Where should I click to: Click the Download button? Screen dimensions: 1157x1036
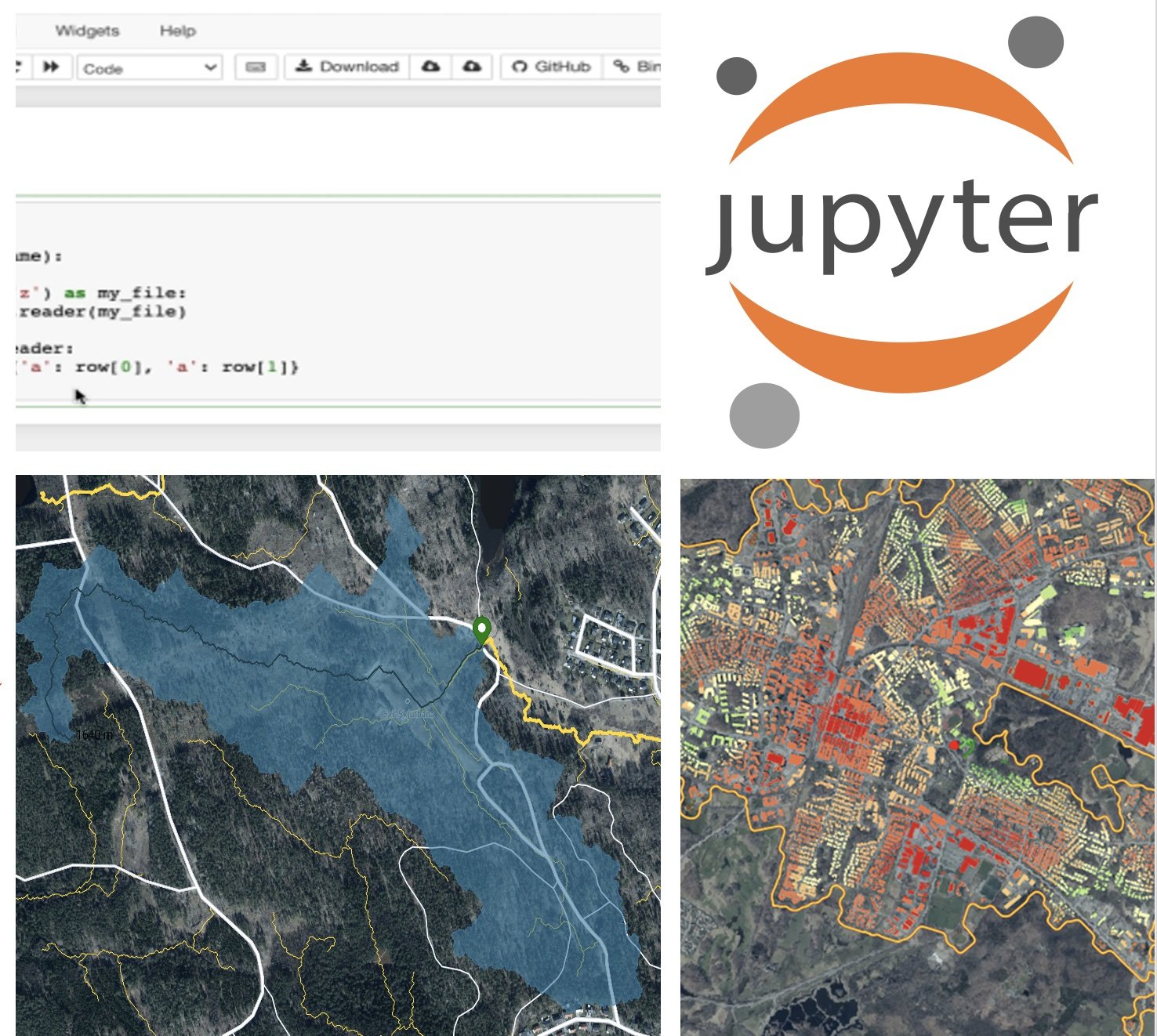coord(347,67)
